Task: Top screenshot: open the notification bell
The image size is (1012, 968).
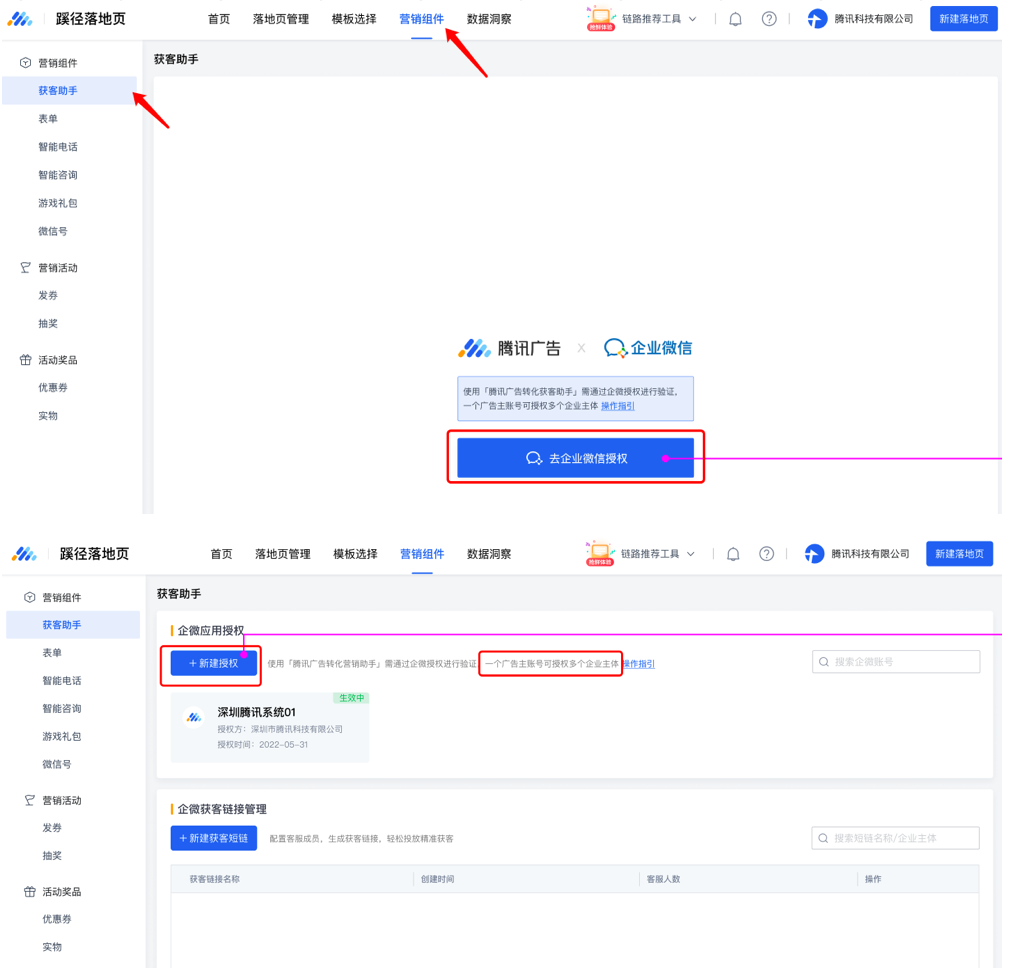Action: tap(735, 19)
